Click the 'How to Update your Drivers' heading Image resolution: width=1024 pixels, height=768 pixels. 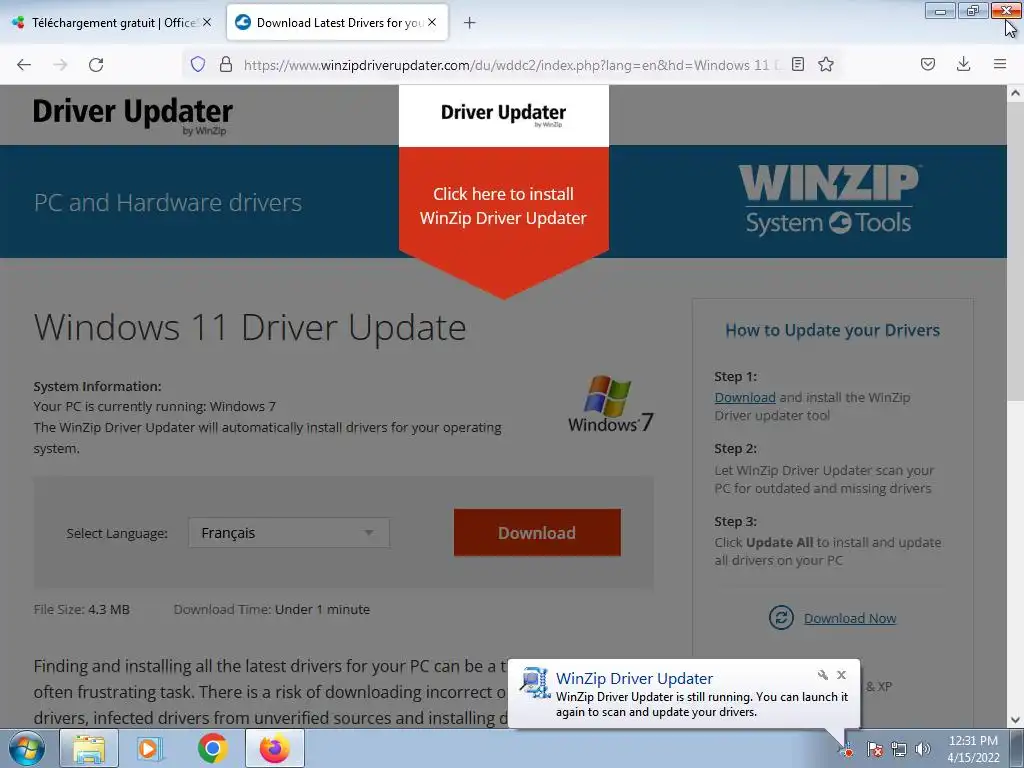tap(832, 330)
